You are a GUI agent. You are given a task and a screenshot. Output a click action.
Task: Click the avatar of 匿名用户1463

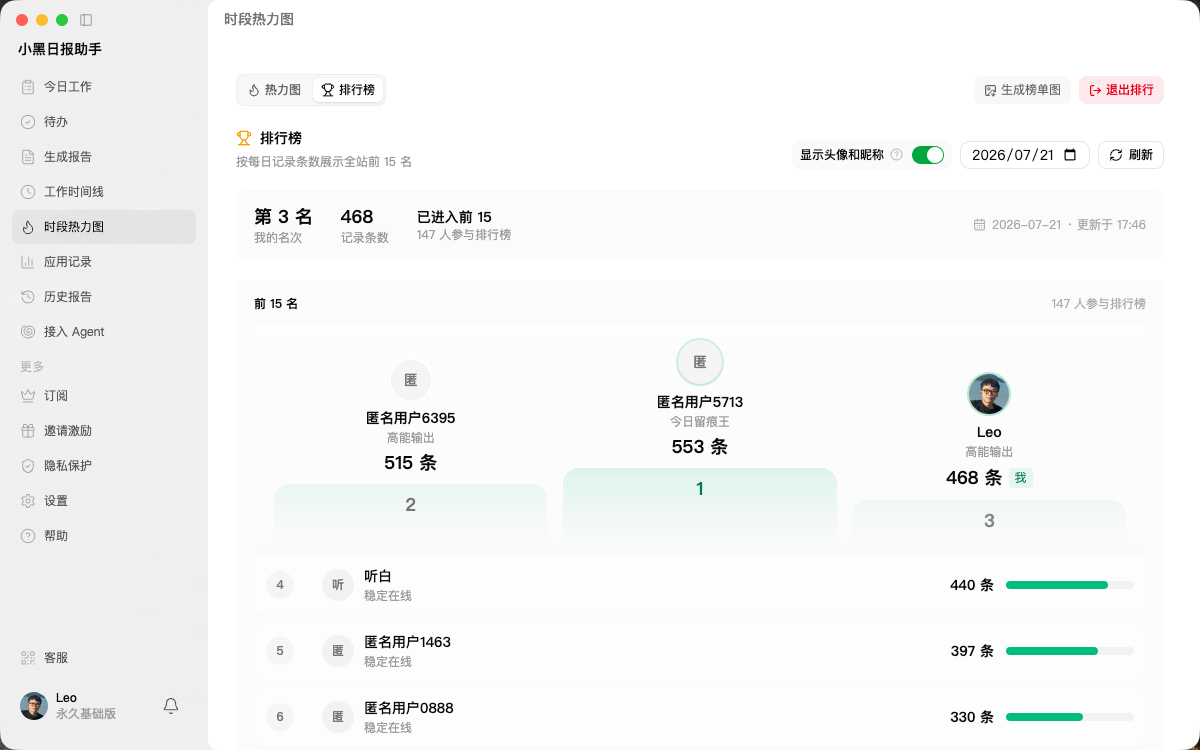(x=338, y=651)
